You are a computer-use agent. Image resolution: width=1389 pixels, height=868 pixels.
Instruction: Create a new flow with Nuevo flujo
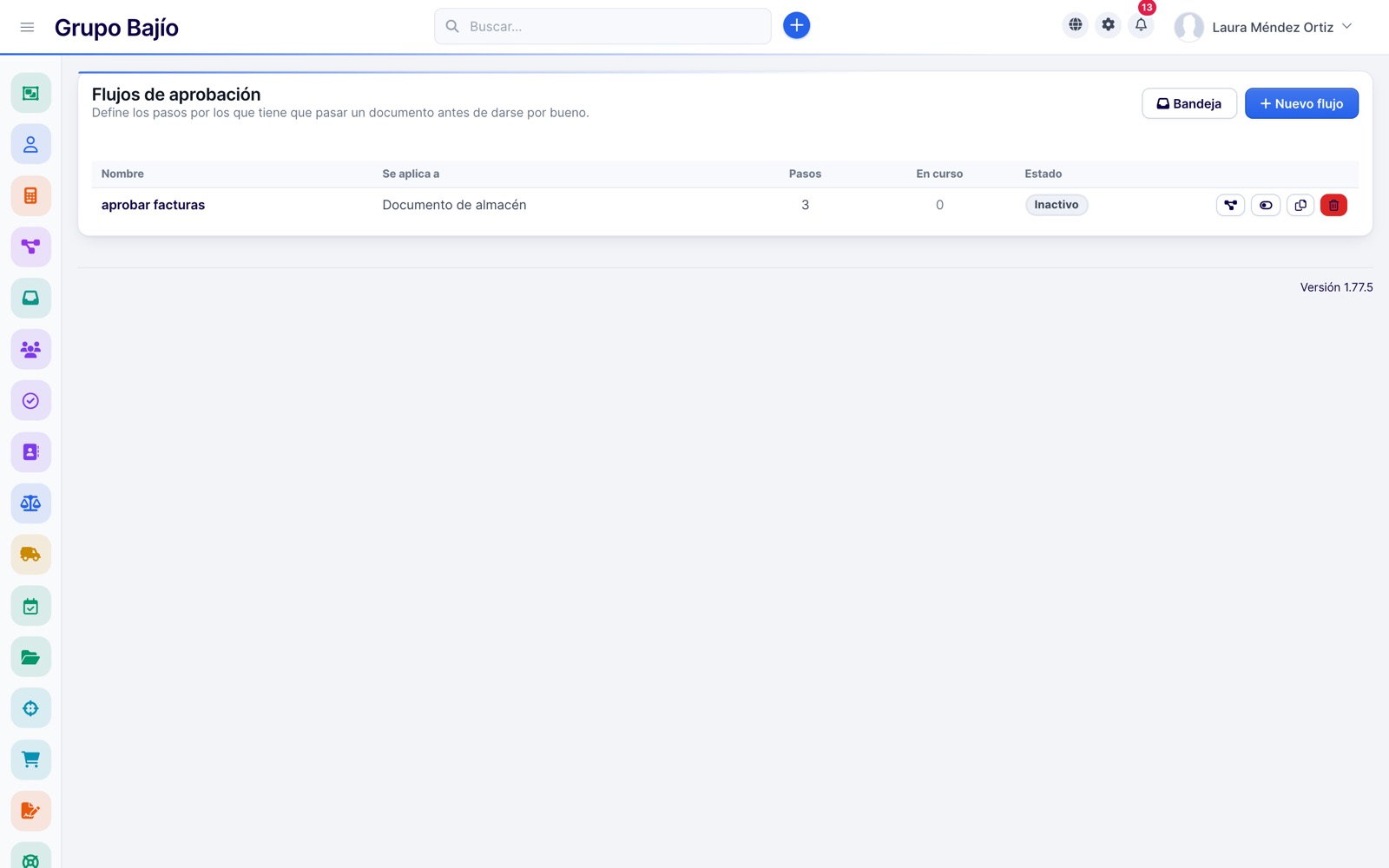(1301, 103)
